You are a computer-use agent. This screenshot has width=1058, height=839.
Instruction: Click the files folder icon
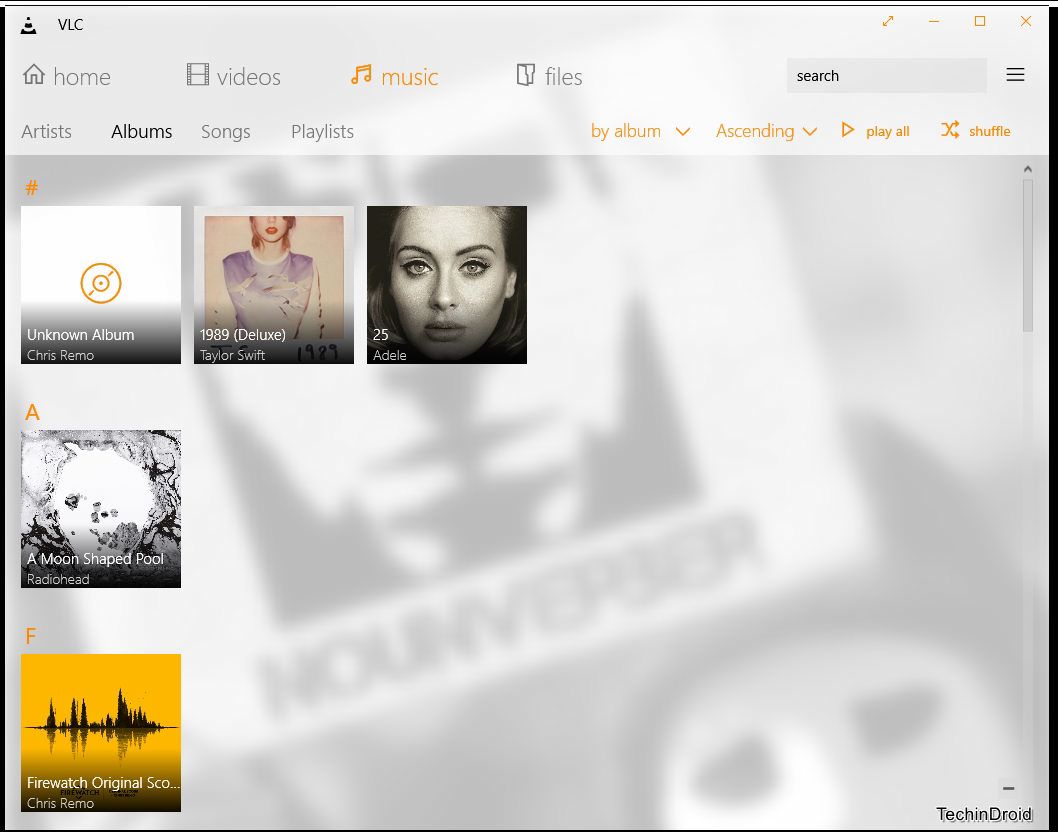526,74
